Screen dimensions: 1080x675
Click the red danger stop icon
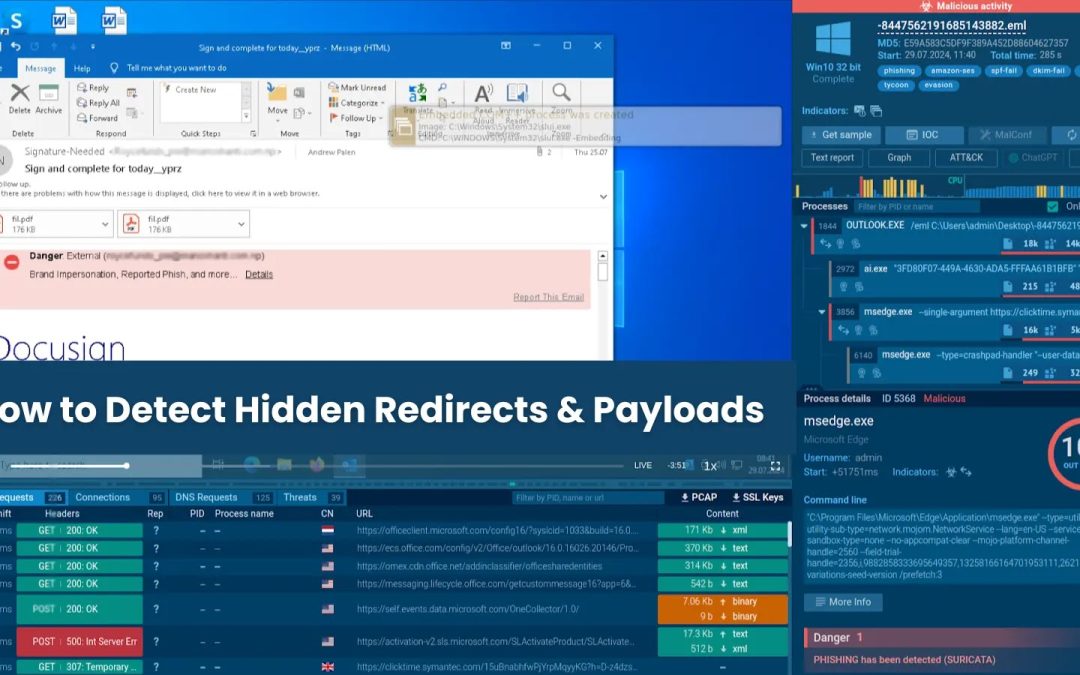12,262
